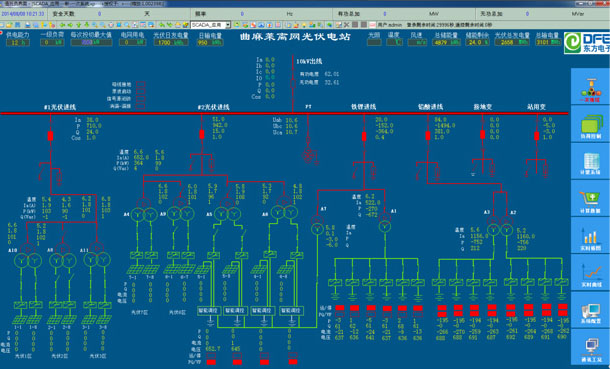
Task: Expand the SCADA_应用 dropdown arrow
Action: [x=228, y=25]
